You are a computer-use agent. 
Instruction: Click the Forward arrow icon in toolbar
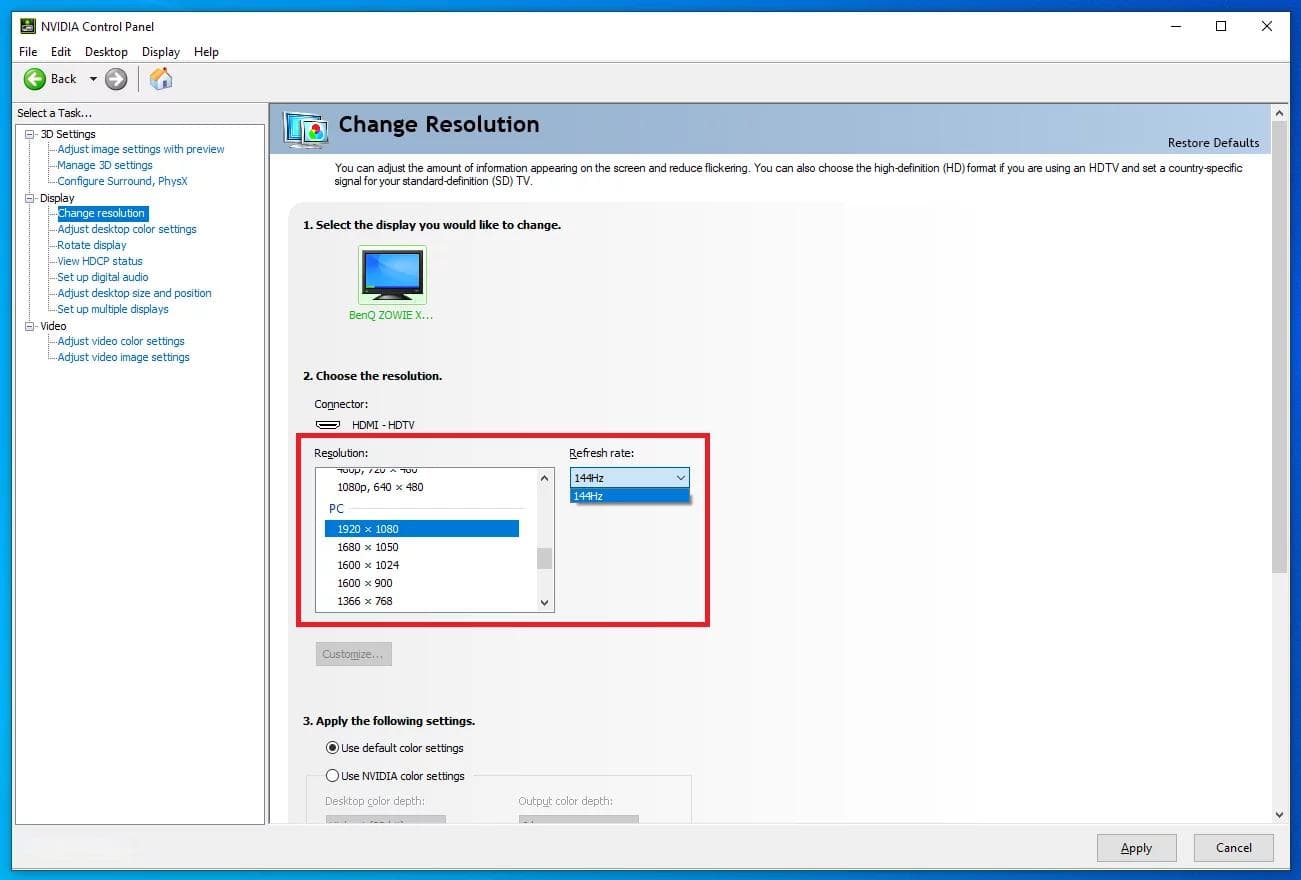(116, 79)
